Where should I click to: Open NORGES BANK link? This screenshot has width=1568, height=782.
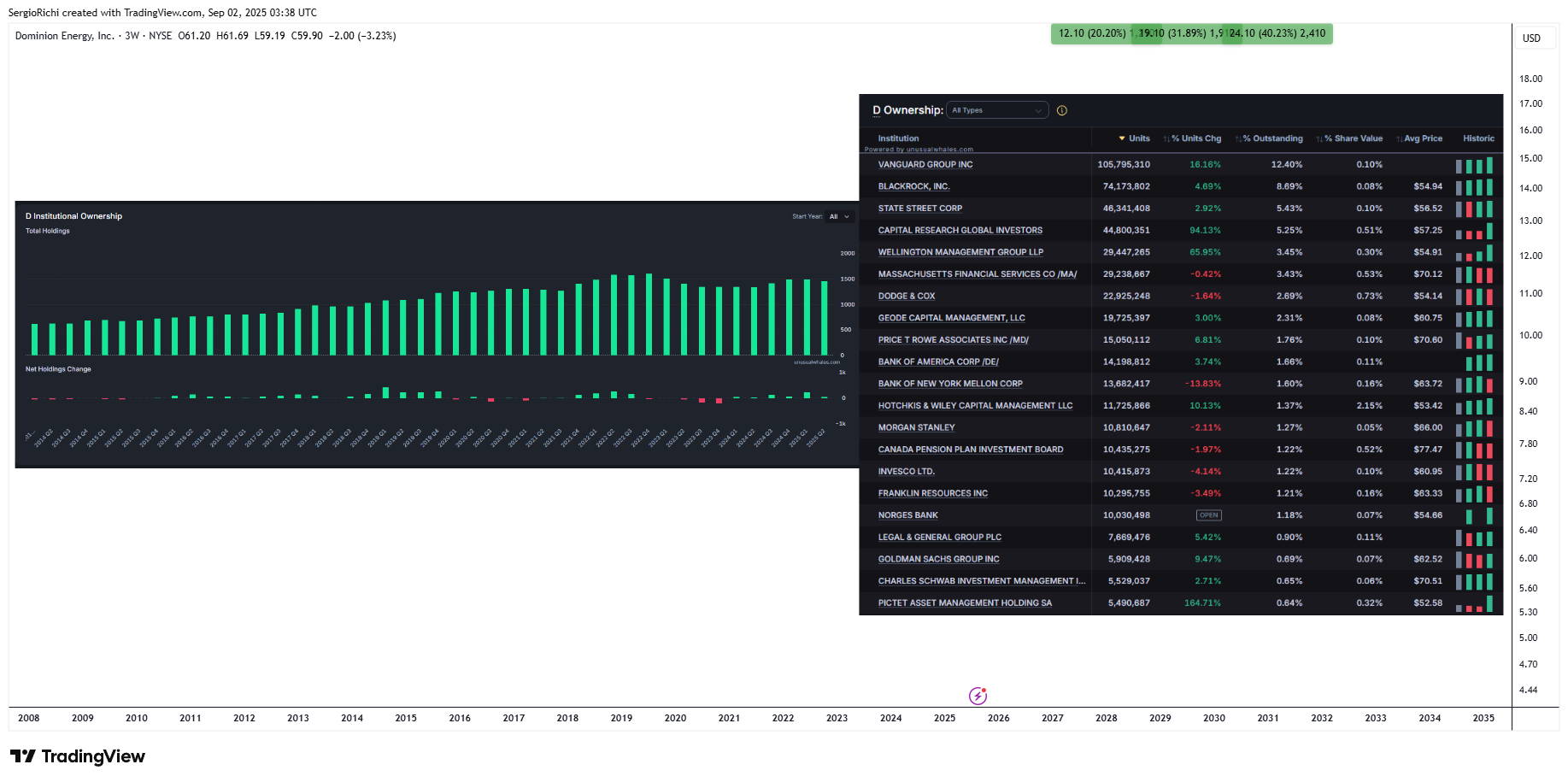coord(908,515)
